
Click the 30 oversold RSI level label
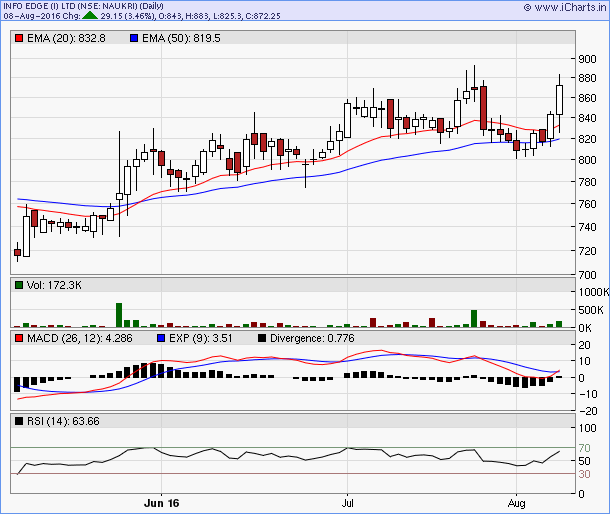[584, 474]
